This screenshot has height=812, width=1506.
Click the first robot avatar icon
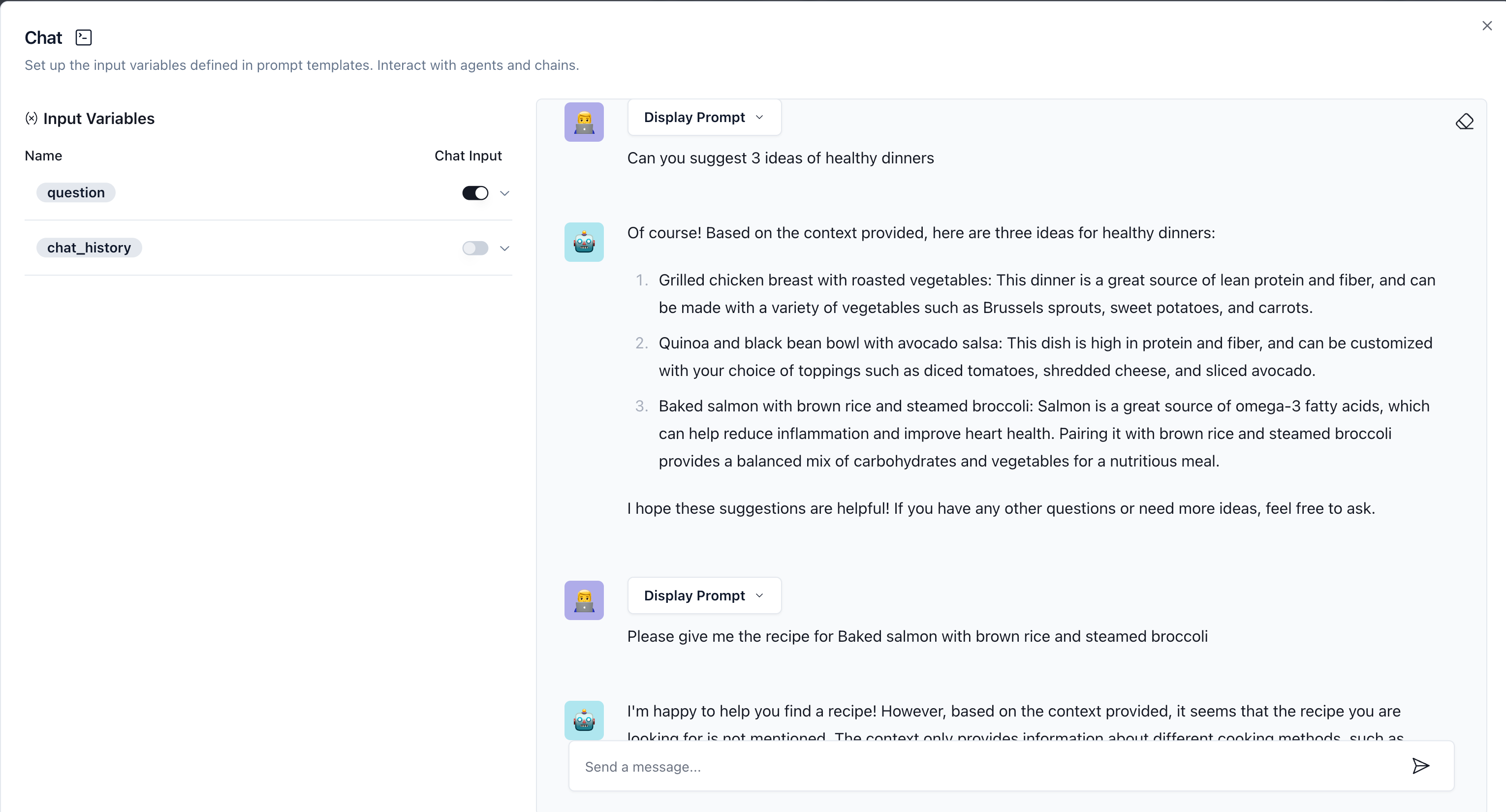(584, 242)
